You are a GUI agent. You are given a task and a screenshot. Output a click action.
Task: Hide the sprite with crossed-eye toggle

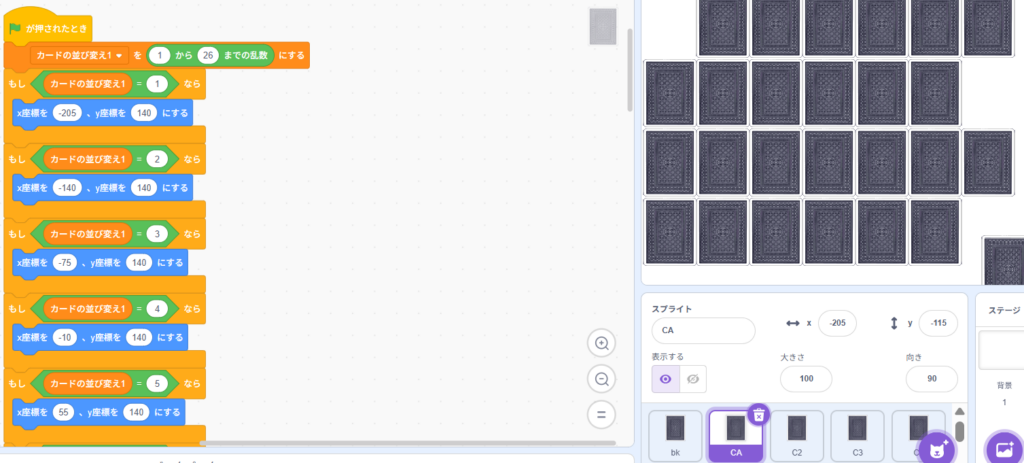point(694,379)
